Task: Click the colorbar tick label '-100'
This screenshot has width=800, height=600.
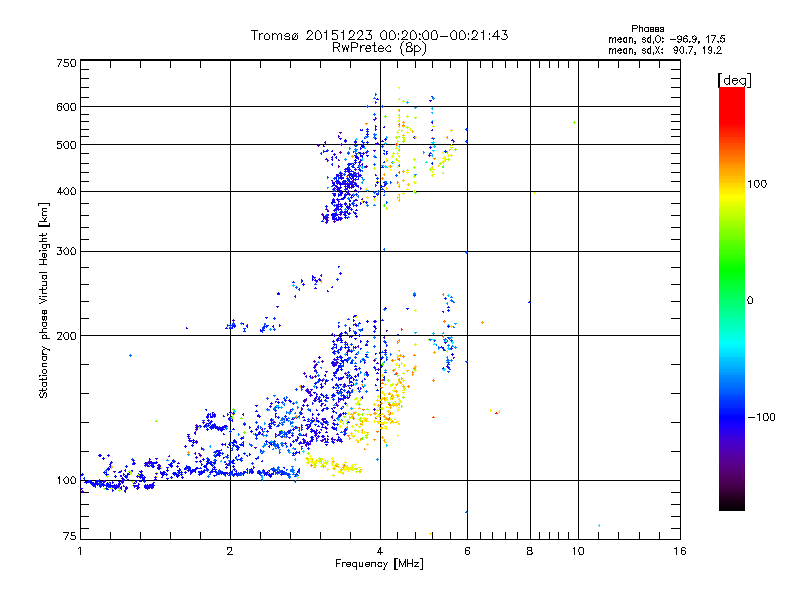Action: pyautogui.click(x=761, y=417)
